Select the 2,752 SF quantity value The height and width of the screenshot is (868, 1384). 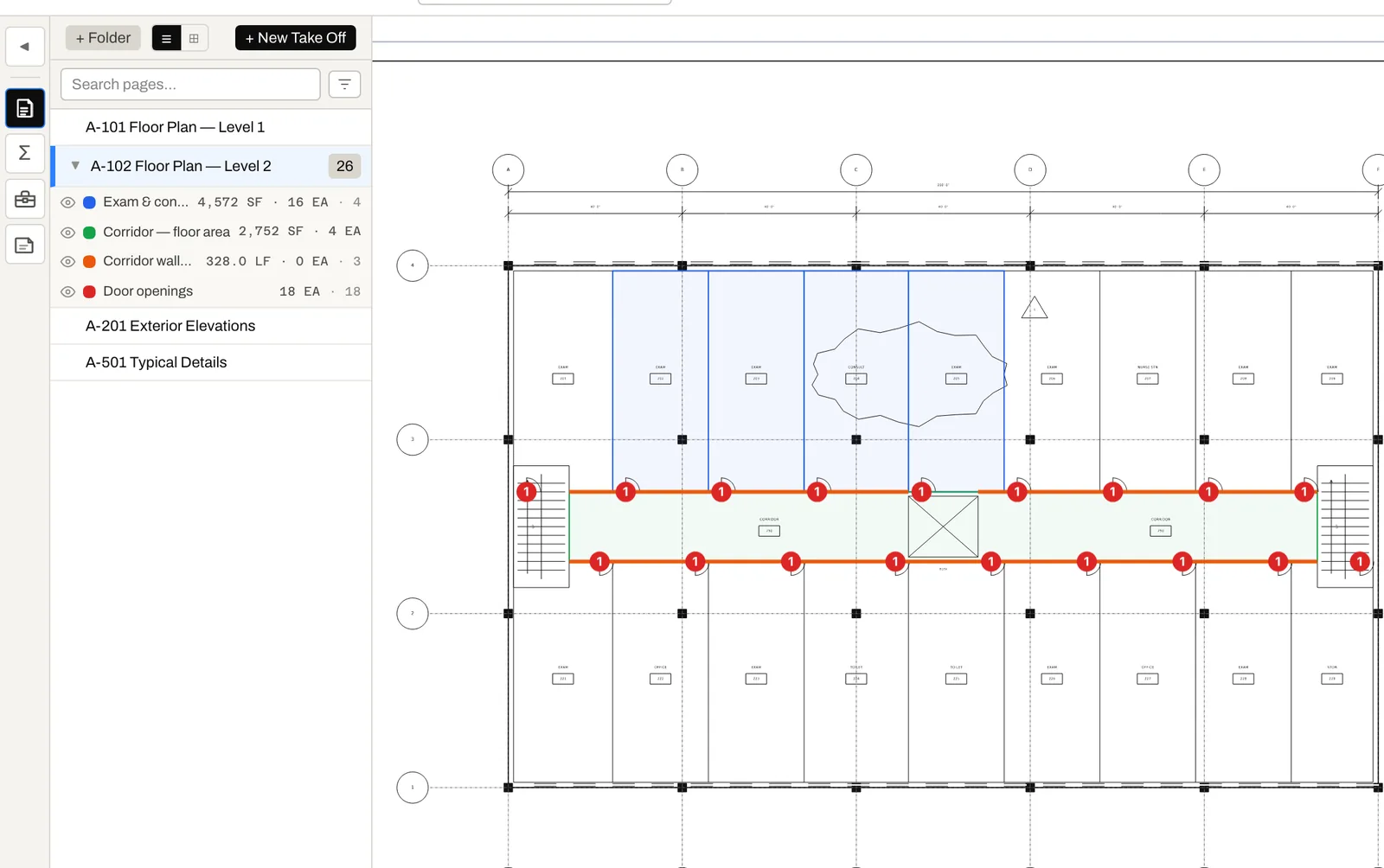[271, 232]
